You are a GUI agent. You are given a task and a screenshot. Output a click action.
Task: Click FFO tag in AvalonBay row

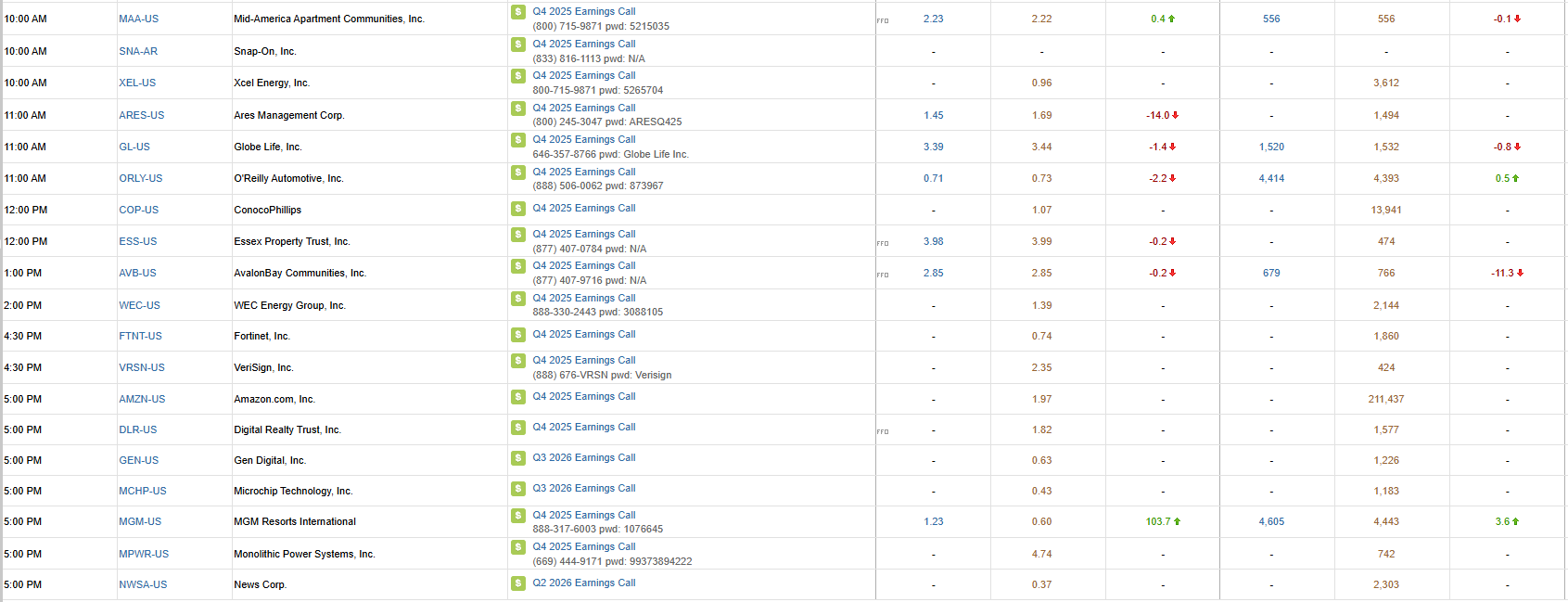[x=883, y=275]
